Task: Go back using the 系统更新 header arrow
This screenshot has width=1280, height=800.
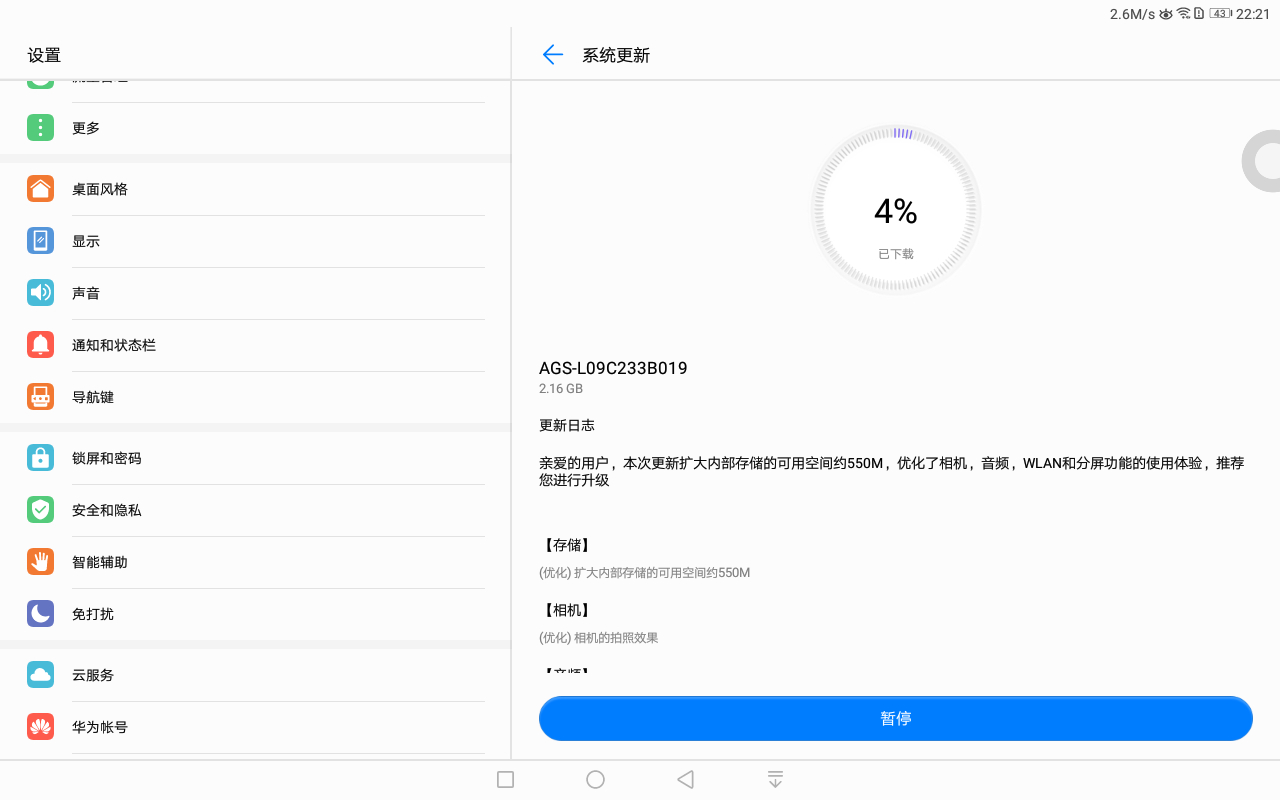Action: [552, 55]
